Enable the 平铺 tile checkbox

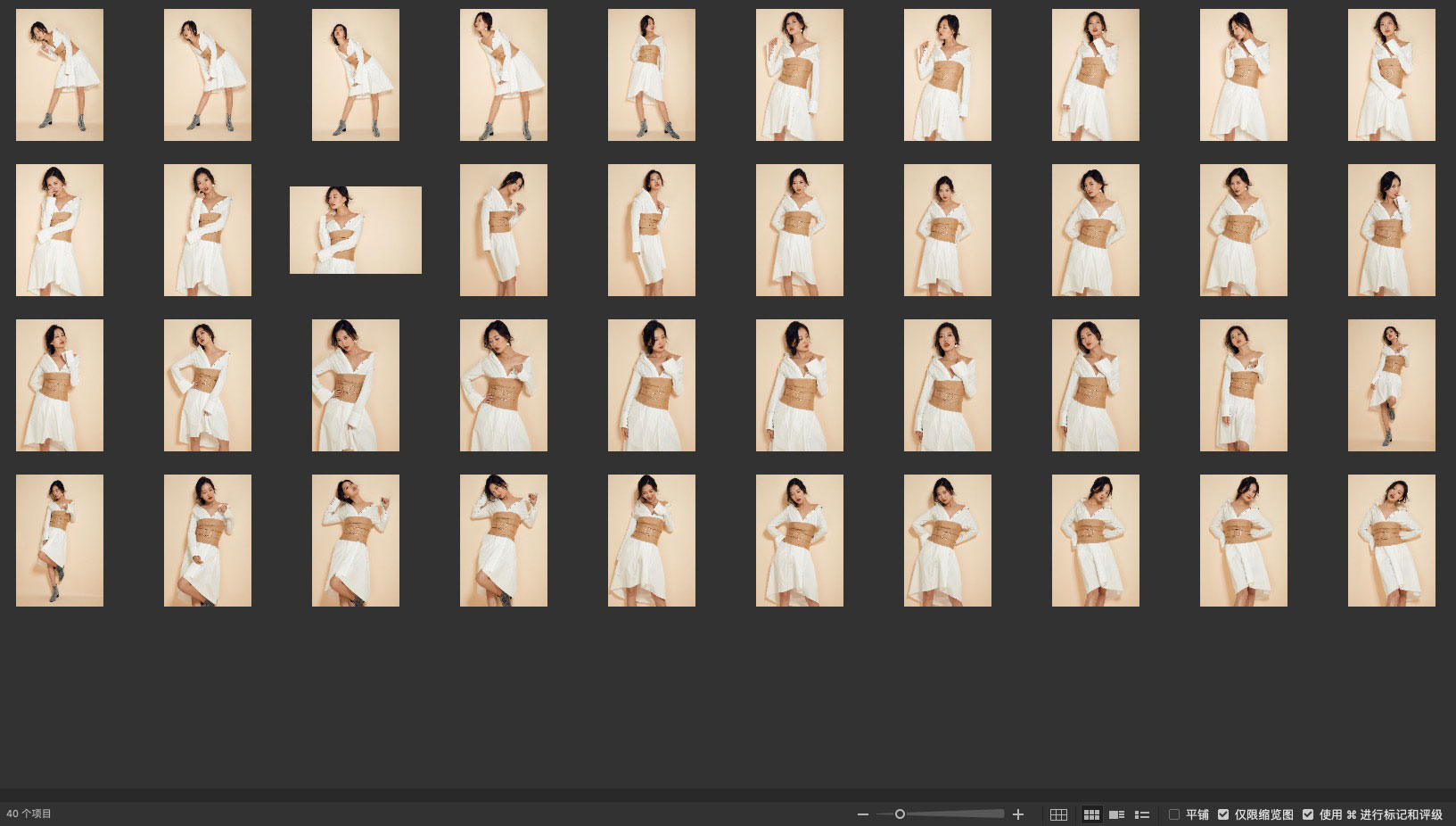point(1174,814)
